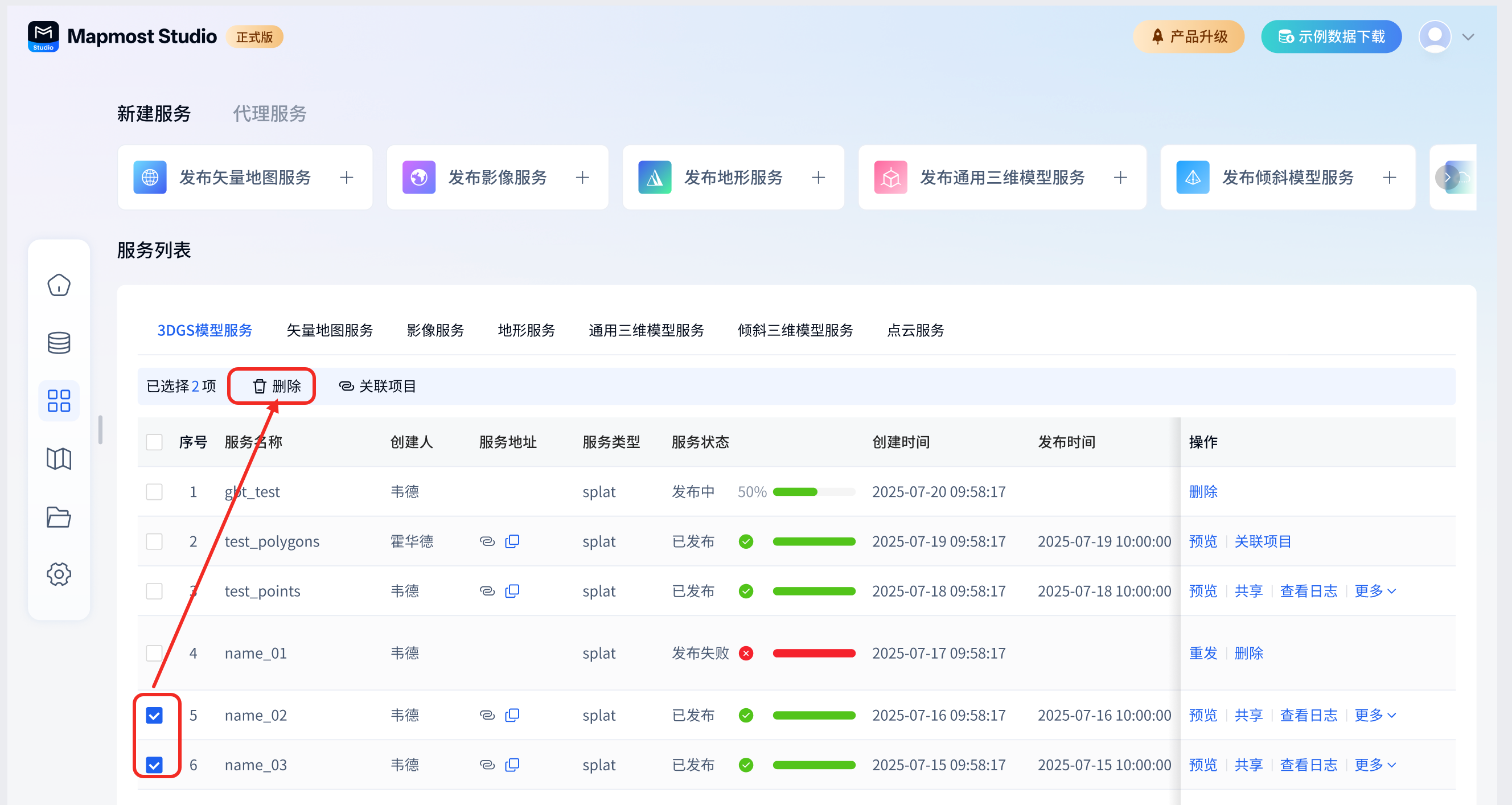Open the database icon in sidebar
Screen dimensions: 1512x805
pyautogui.click(x=59, y=343)
